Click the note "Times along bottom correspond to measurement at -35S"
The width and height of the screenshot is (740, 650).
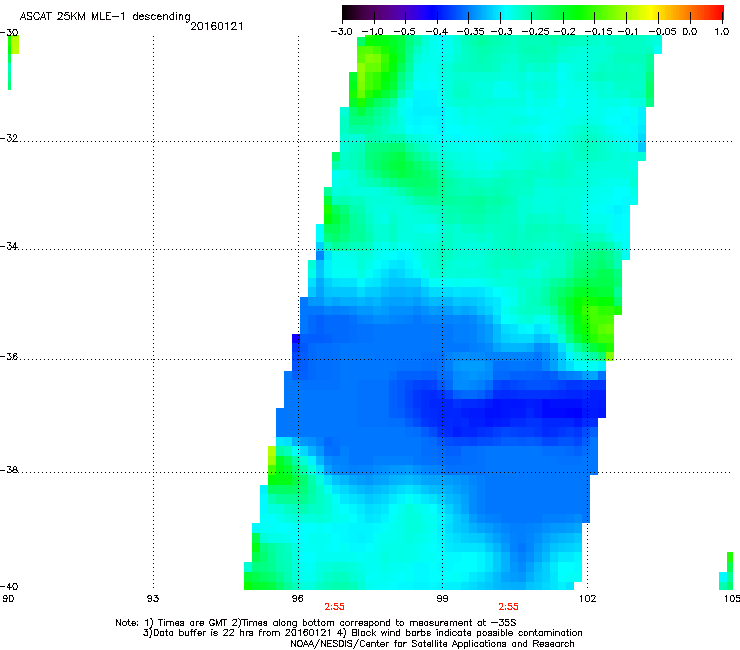tap(378, 623)
